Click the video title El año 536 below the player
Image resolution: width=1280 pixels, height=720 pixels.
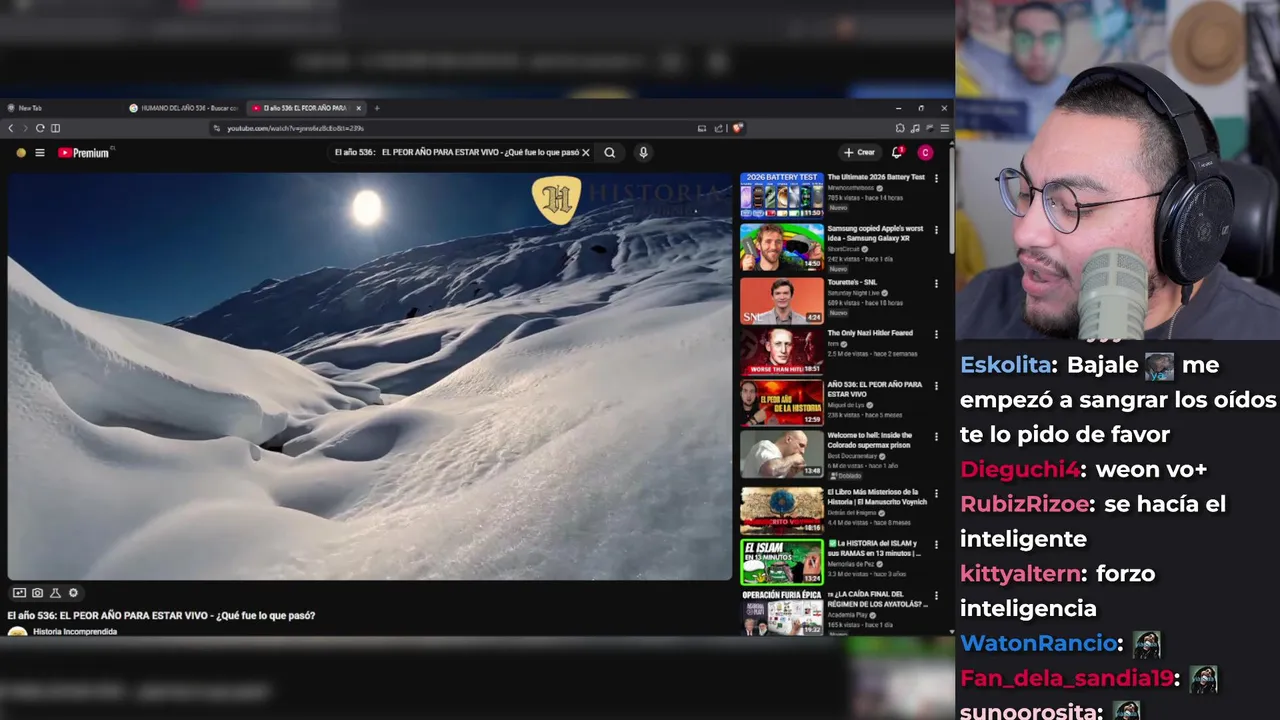click(161, 616)
